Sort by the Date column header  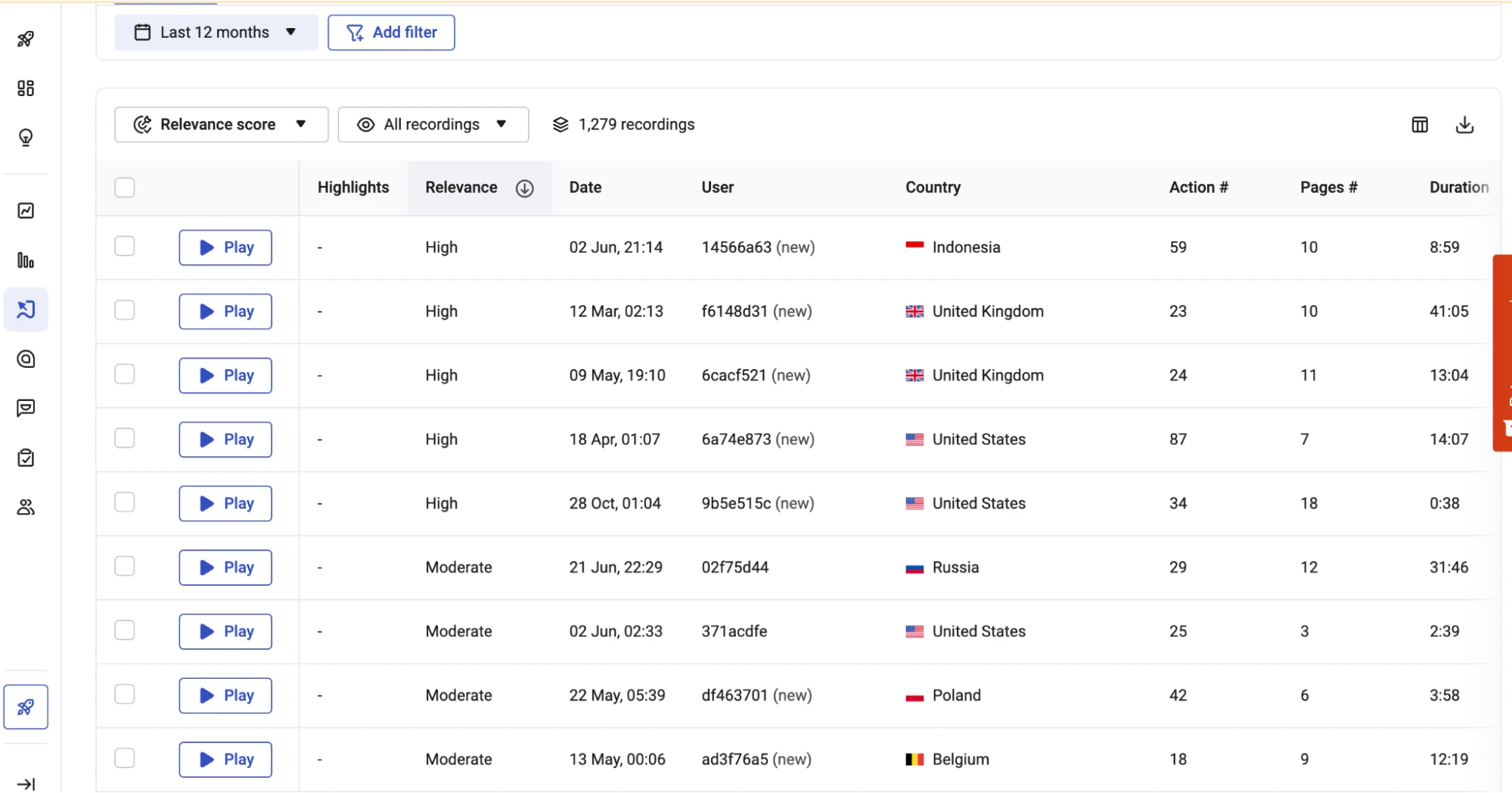(585, 188)
